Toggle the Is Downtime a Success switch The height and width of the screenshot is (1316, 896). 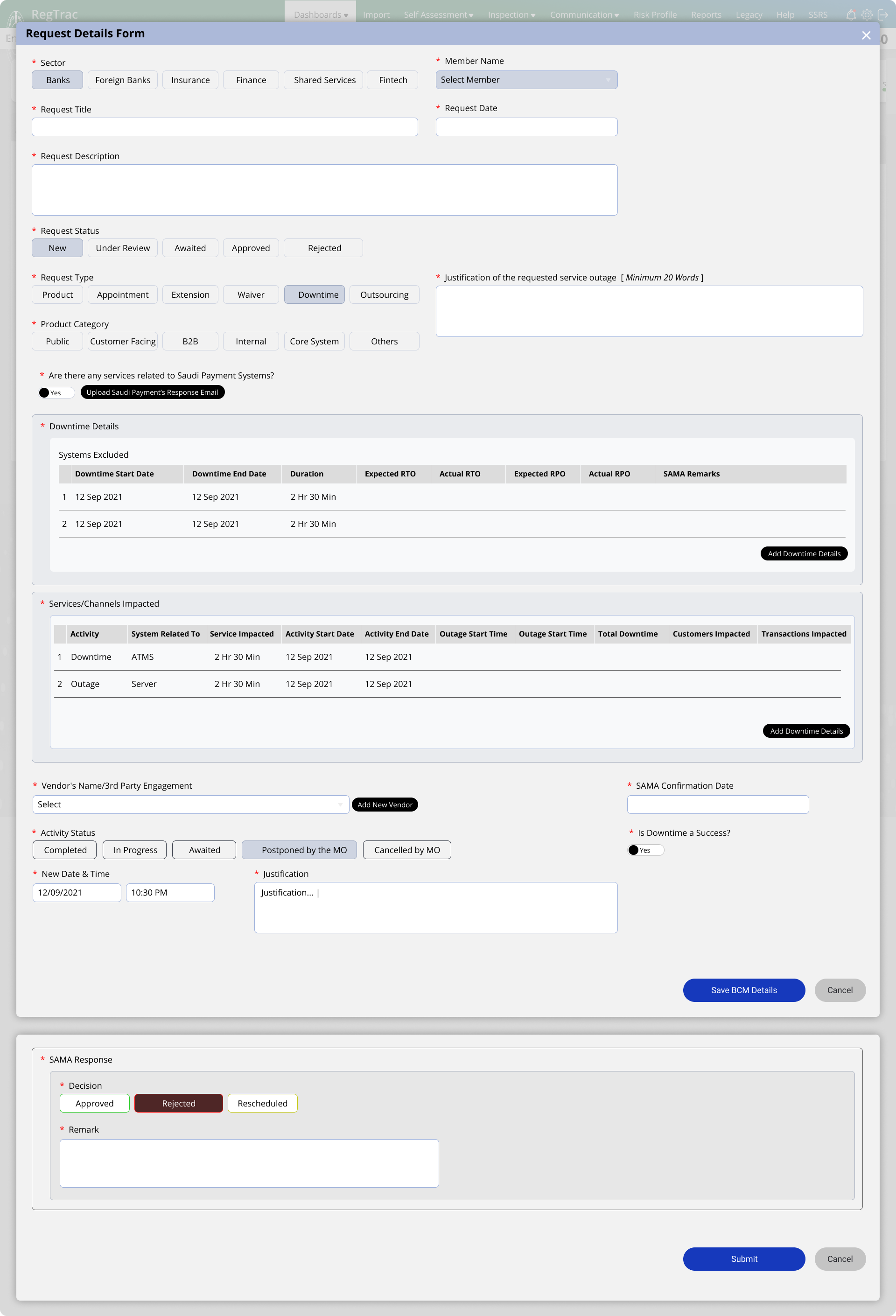click(645, 850)
